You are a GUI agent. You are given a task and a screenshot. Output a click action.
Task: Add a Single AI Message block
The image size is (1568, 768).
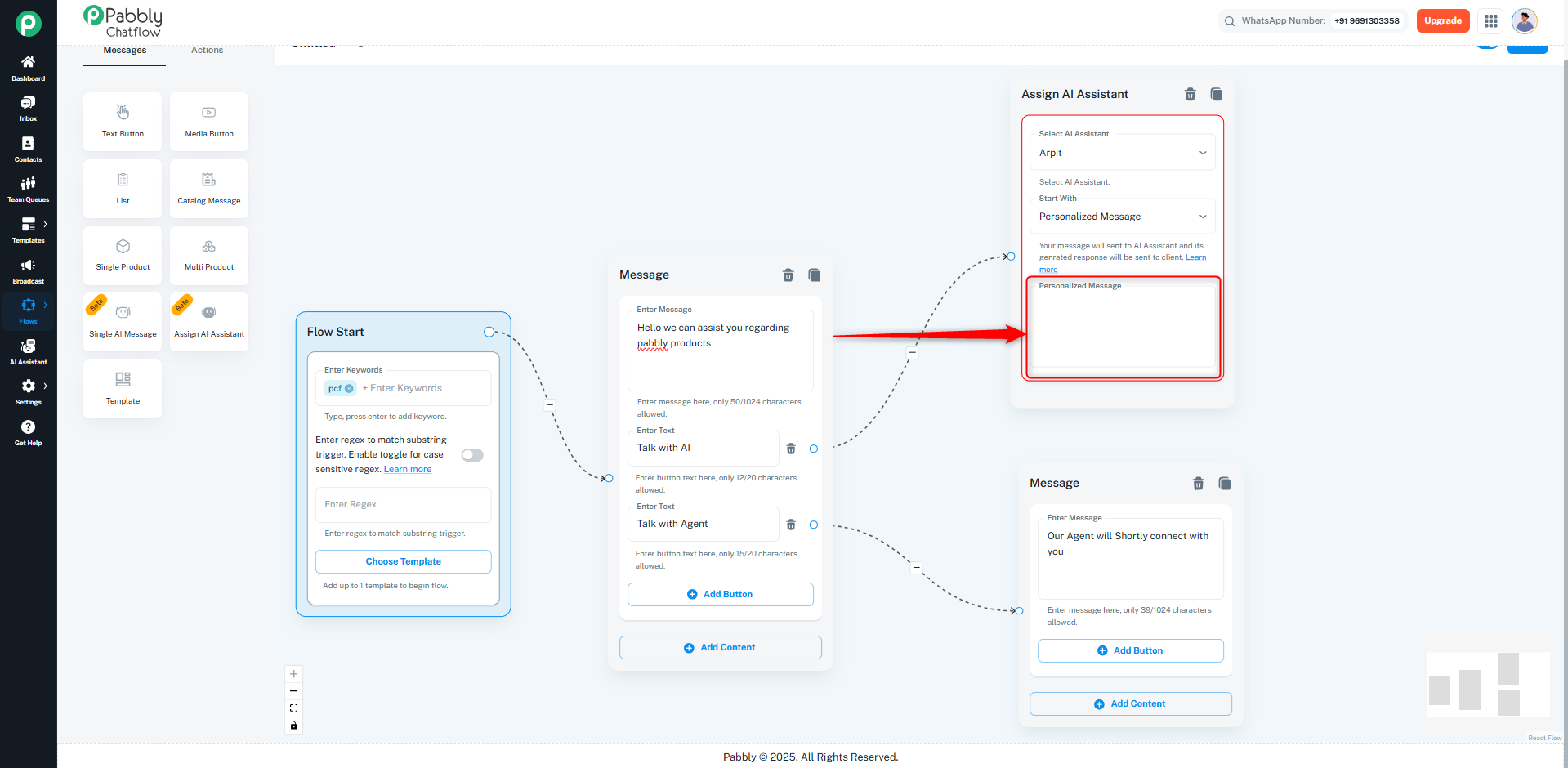click(x=123, y=322)
